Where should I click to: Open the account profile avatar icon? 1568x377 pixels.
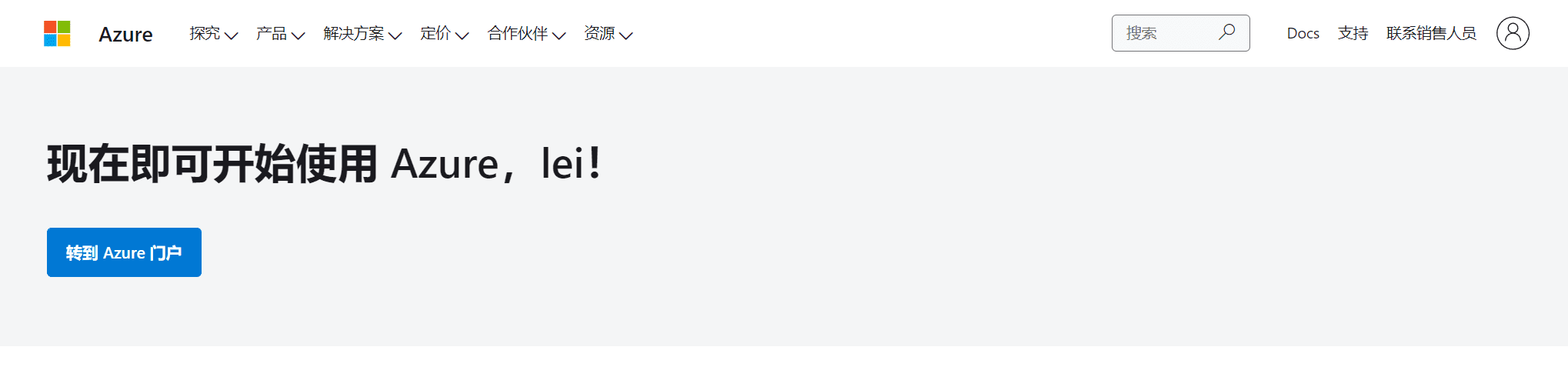[1512, 33]
